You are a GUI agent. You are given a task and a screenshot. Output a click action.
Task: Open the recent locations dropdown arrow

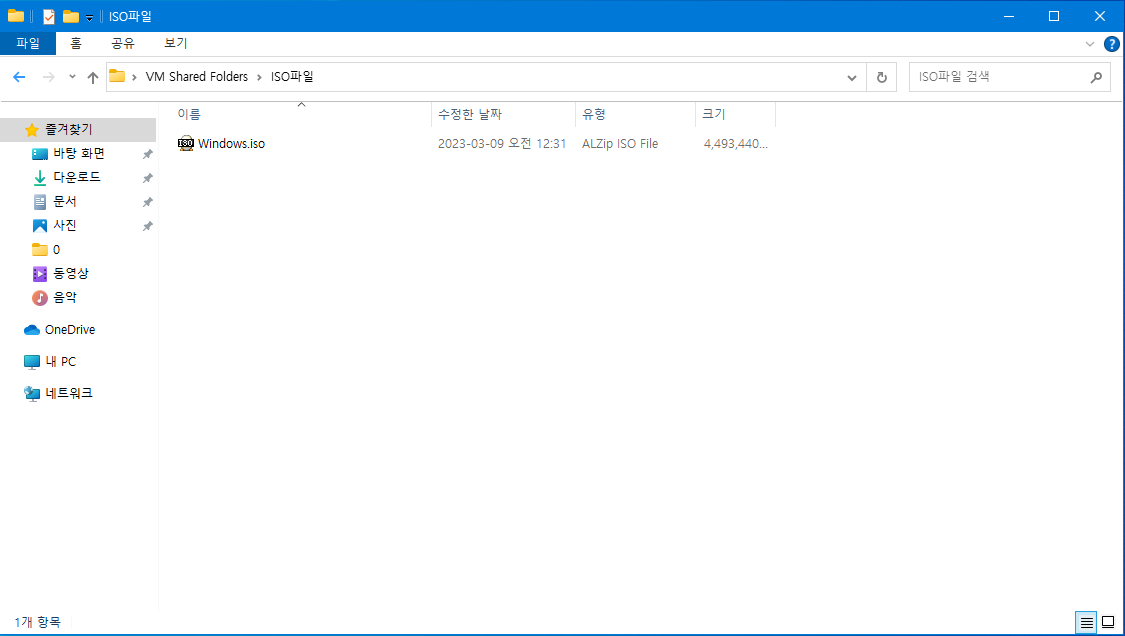point(72,76)
